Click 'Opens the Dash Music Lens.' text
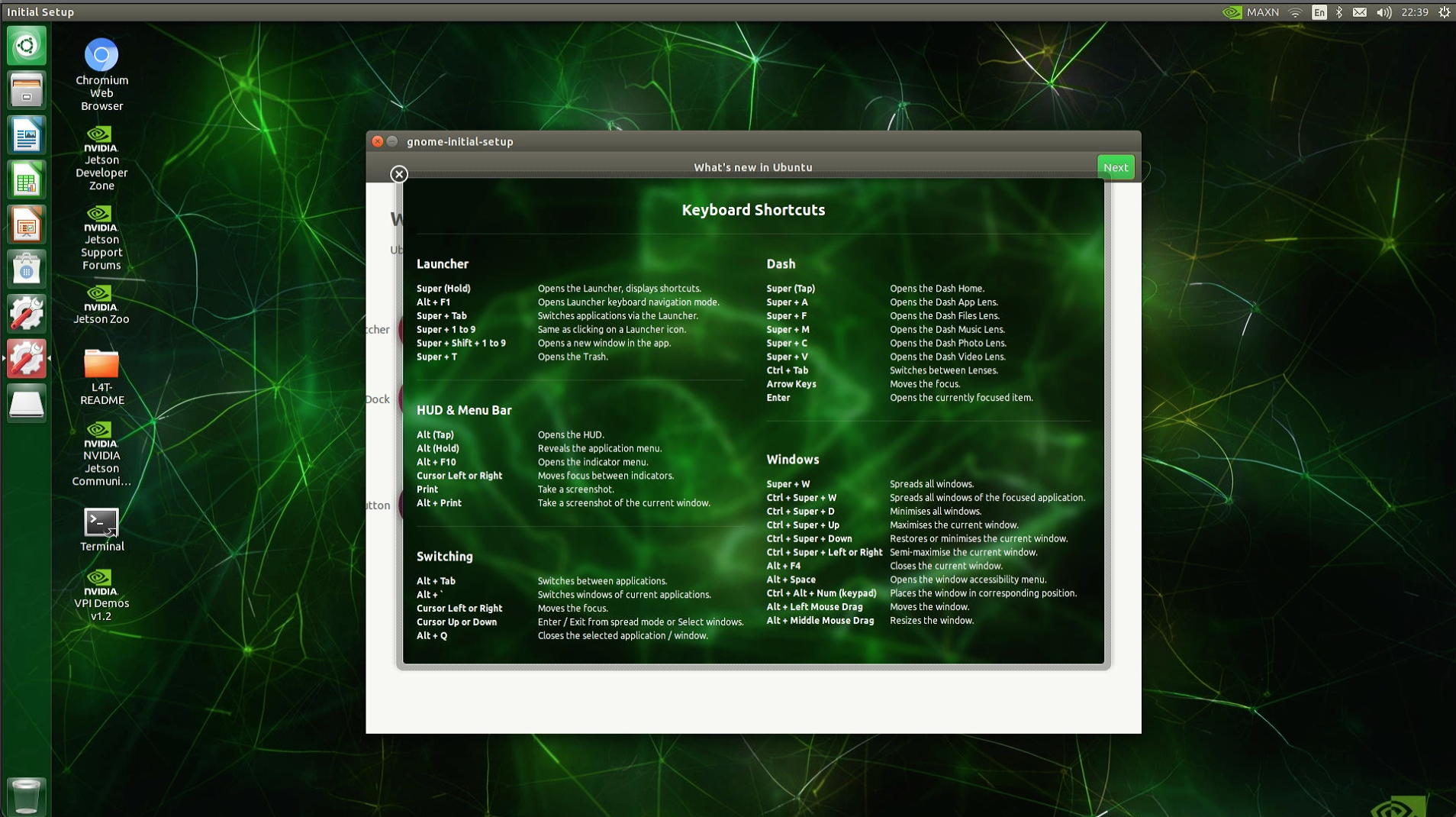Viewport: 1456px width, 817px height. click(x=947, y=330)
